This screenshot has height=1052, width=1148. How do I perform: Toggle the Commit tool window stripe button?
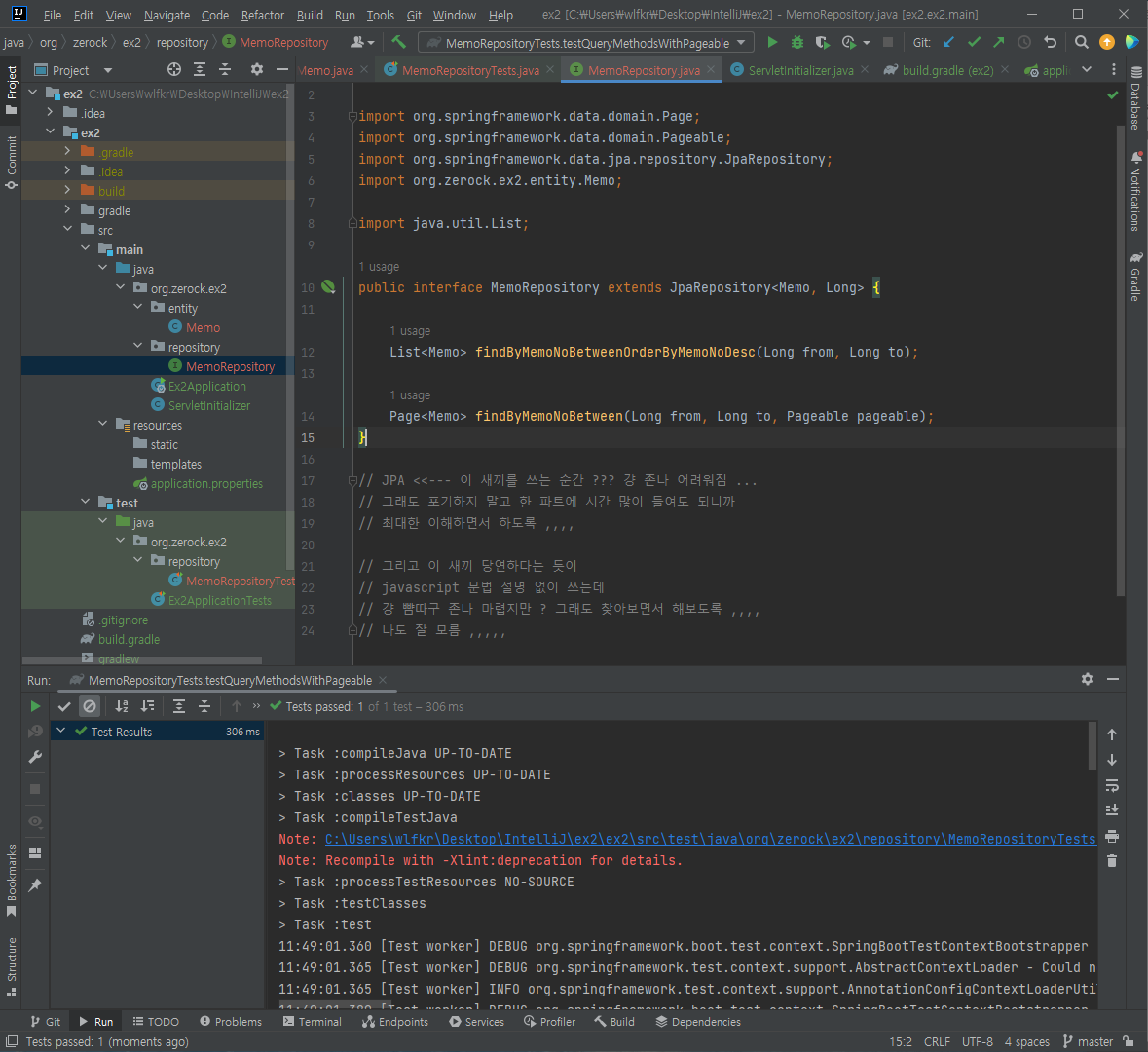11,162
